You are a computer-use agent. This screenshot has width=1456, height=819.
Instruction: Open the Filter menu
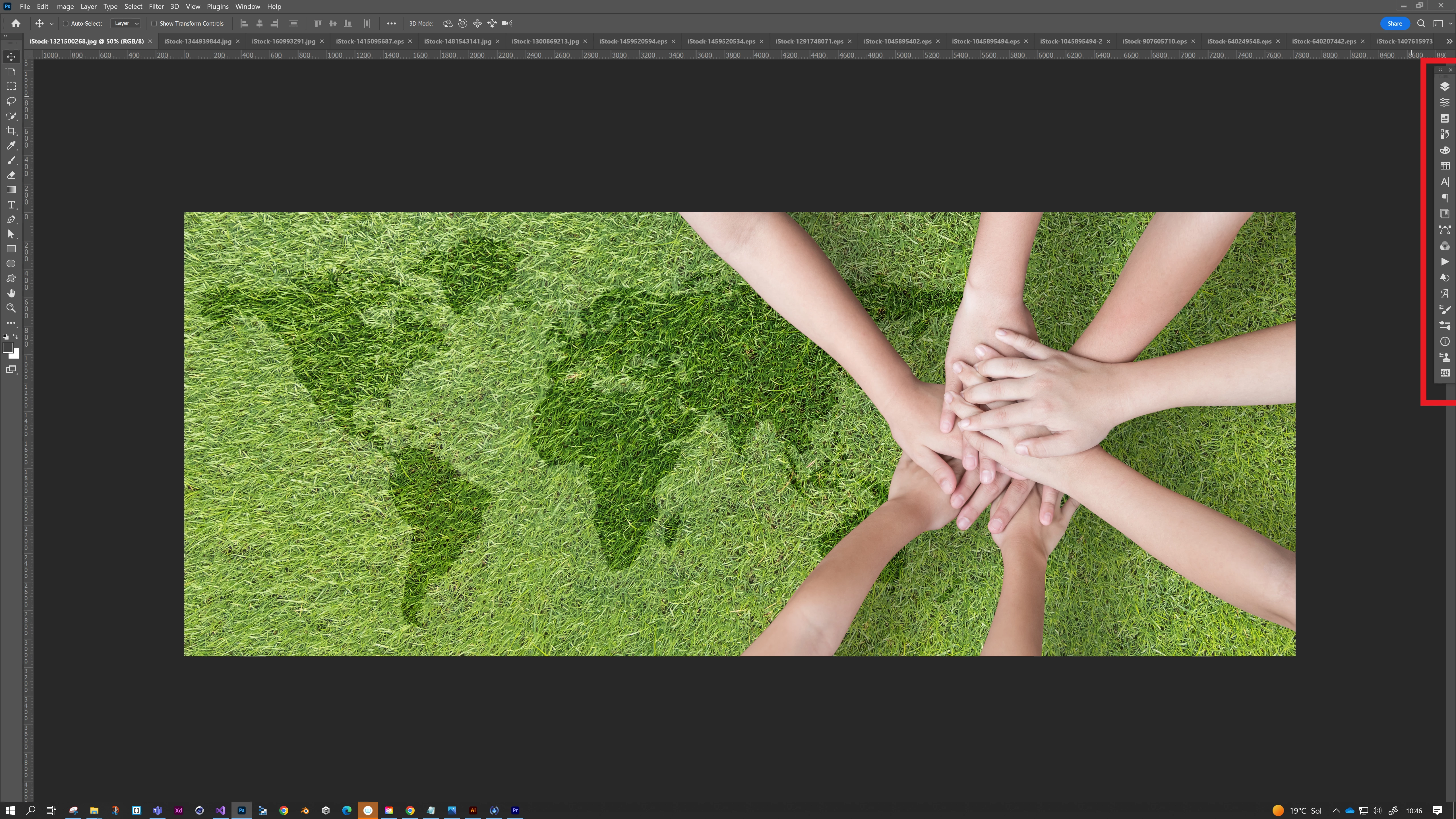coord(156,6)
